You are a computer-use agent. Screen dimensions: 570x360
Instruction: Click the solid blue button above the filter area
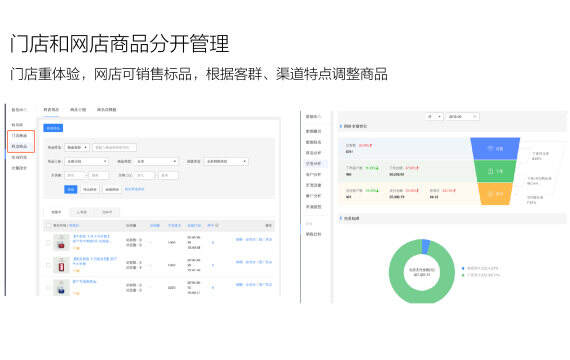coord(53,128)
